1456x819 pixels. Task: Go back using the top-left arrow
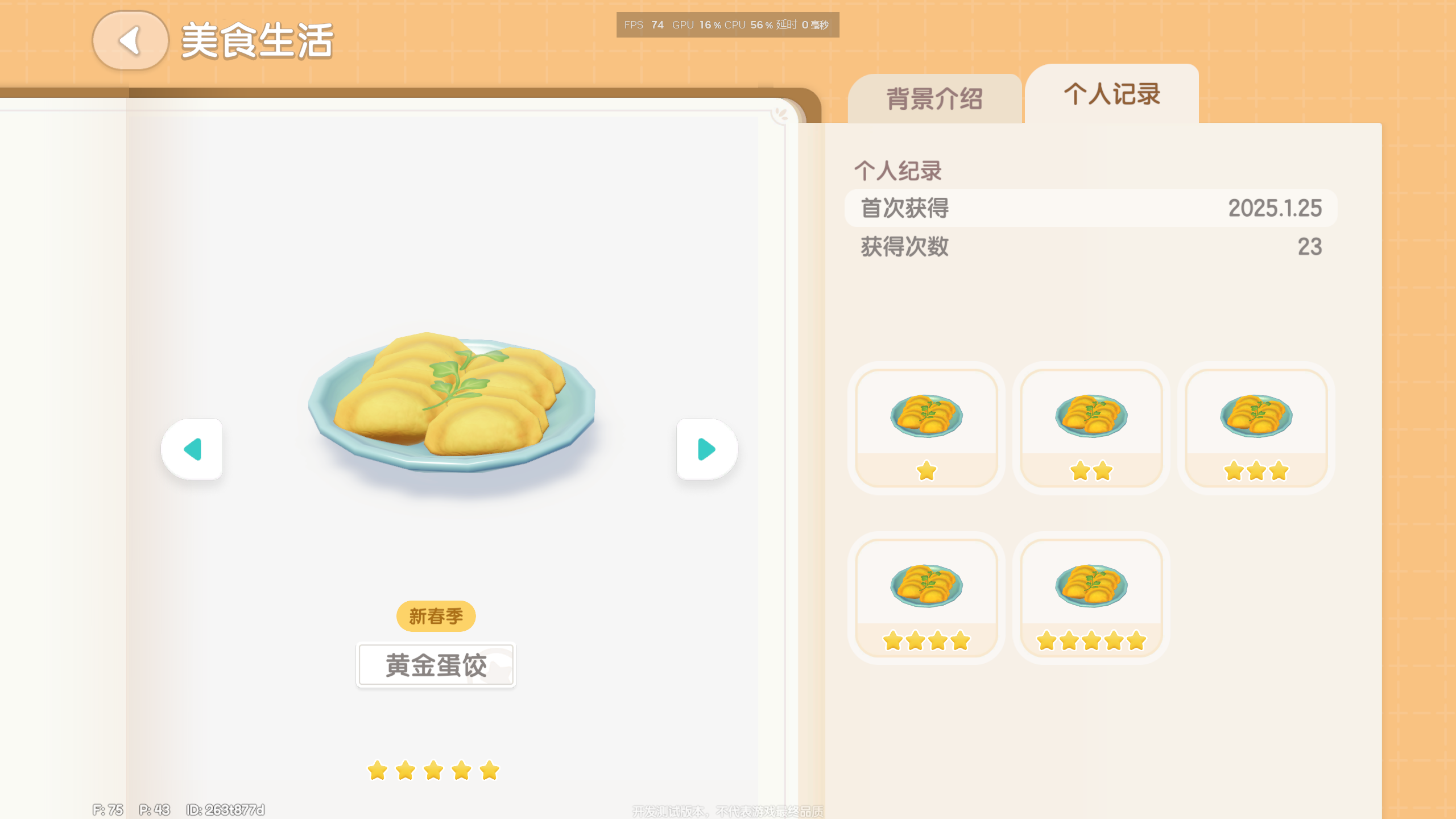(x=130, y=40)
